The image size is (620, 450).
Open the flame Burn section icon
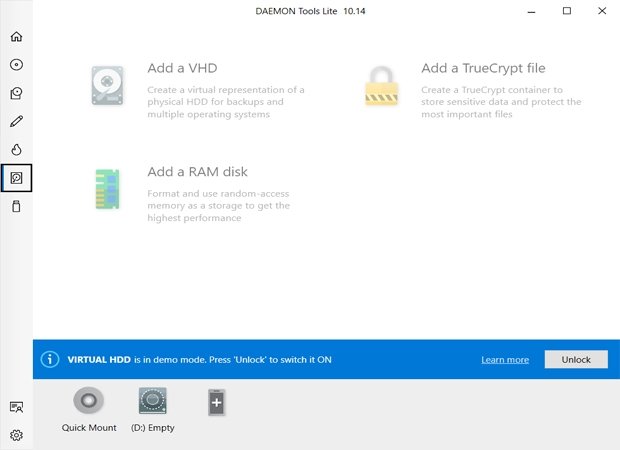(16, 149)
